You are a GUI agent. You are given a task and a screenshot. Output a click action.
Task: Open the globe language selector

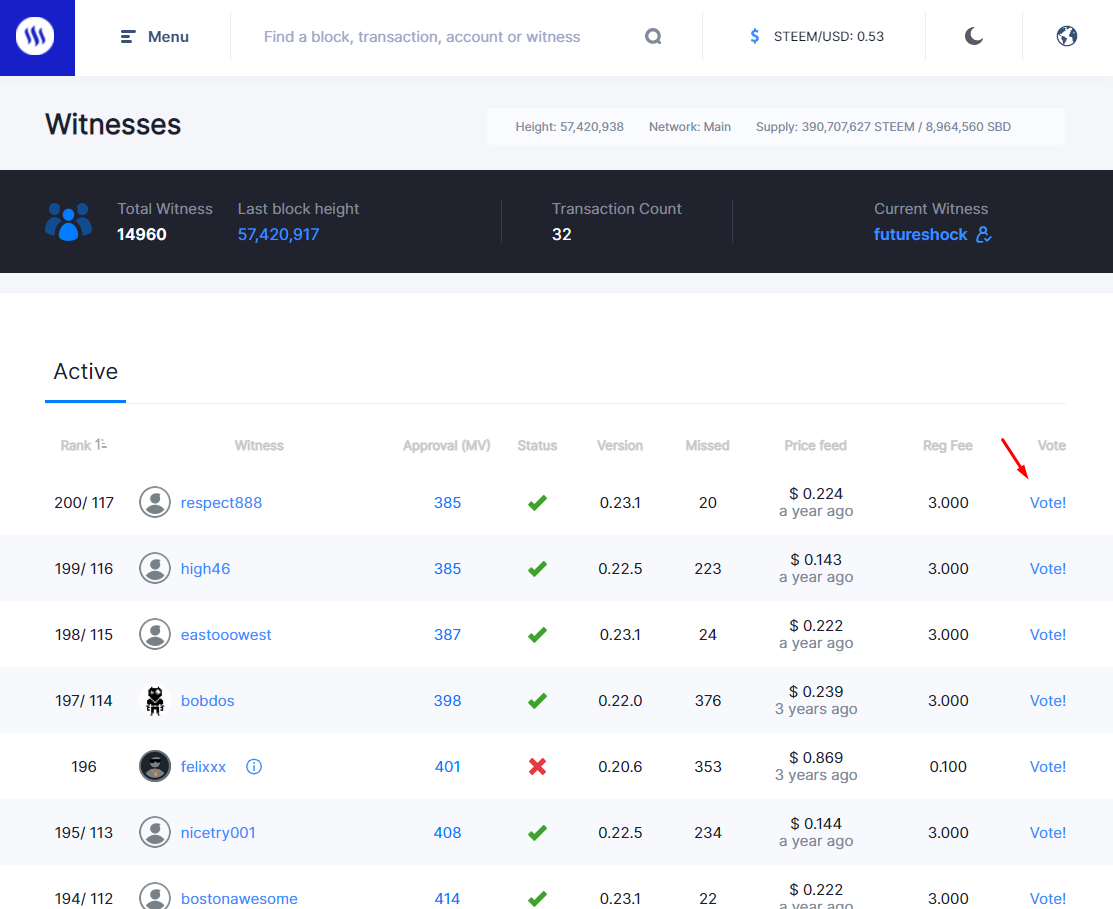pyautogui.click(x=1066, y=36)
